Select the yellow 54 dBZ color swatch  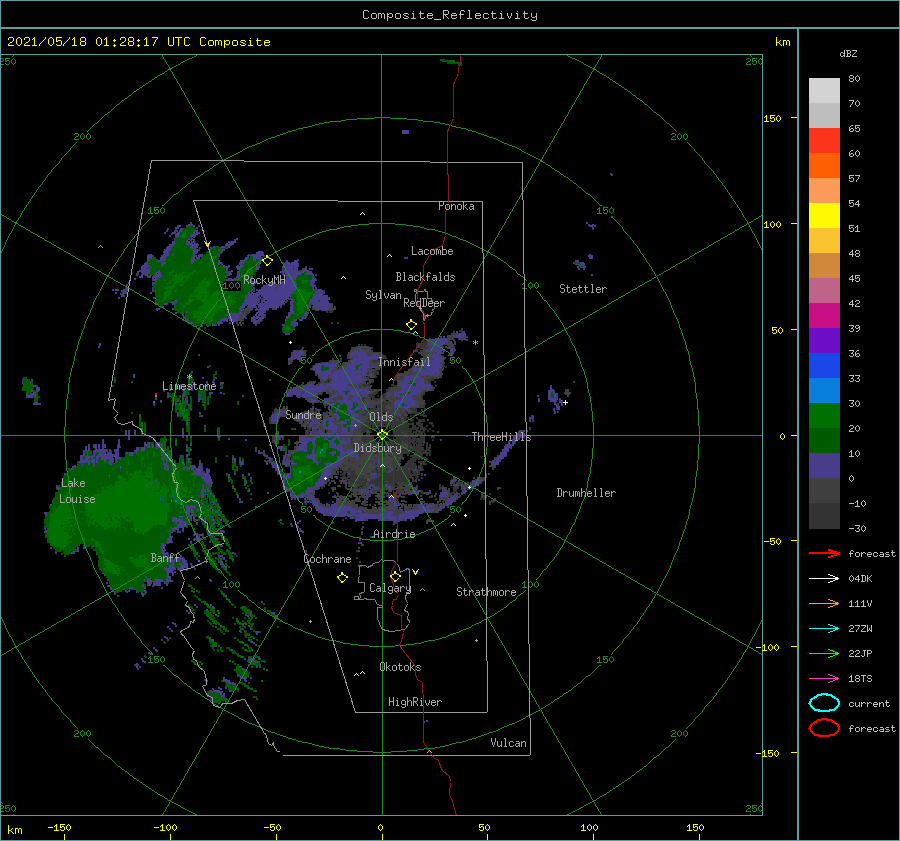824,215
